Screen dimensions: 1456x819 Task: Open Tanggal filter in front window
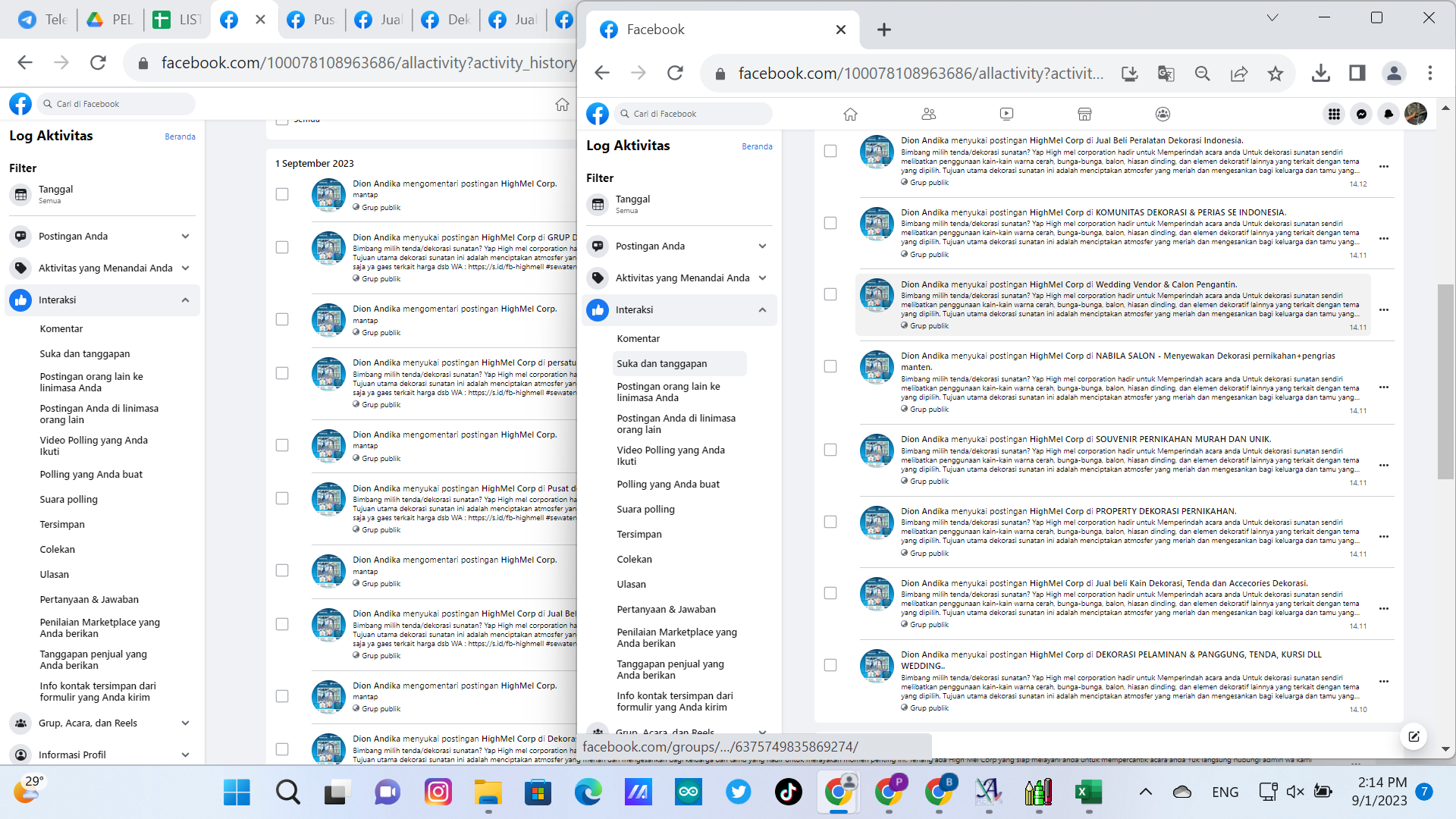pyautogui.click(x=679, y=205)
